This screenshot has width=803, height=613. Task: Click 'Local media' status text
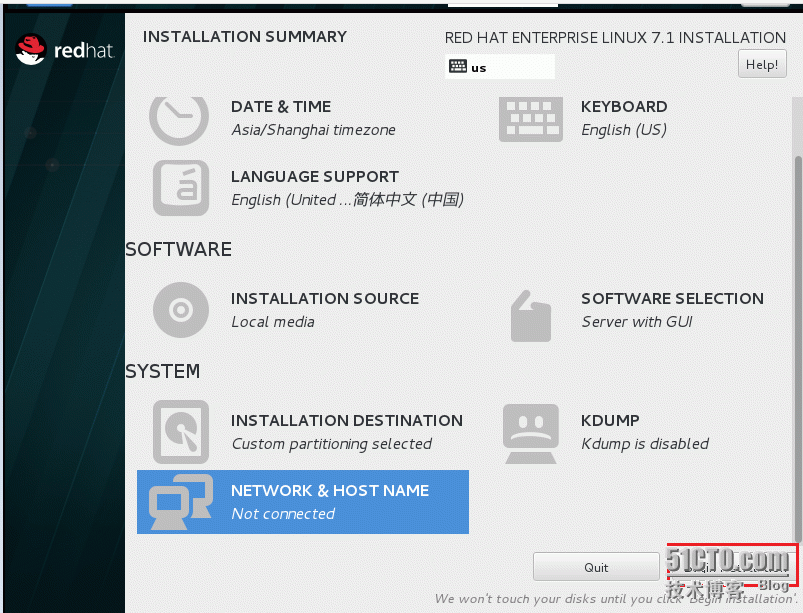(x=273, y=322)
